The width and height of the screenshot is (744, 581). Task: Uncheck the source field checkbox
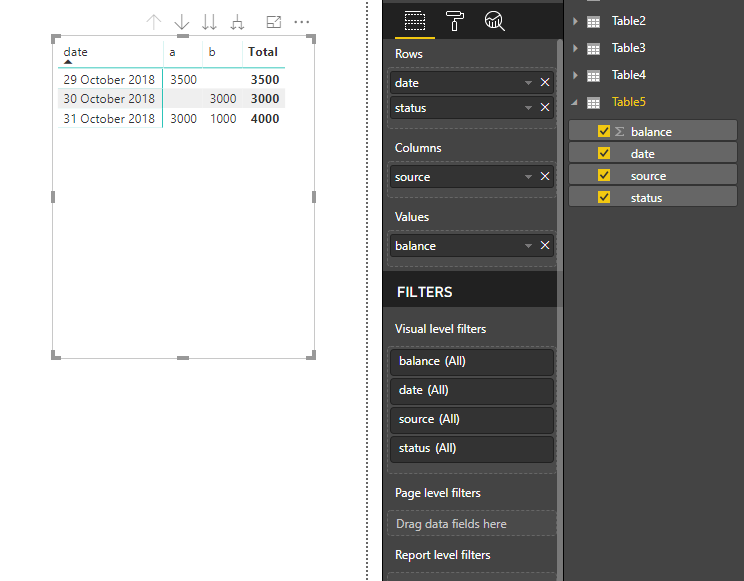(x=604, y=175)
